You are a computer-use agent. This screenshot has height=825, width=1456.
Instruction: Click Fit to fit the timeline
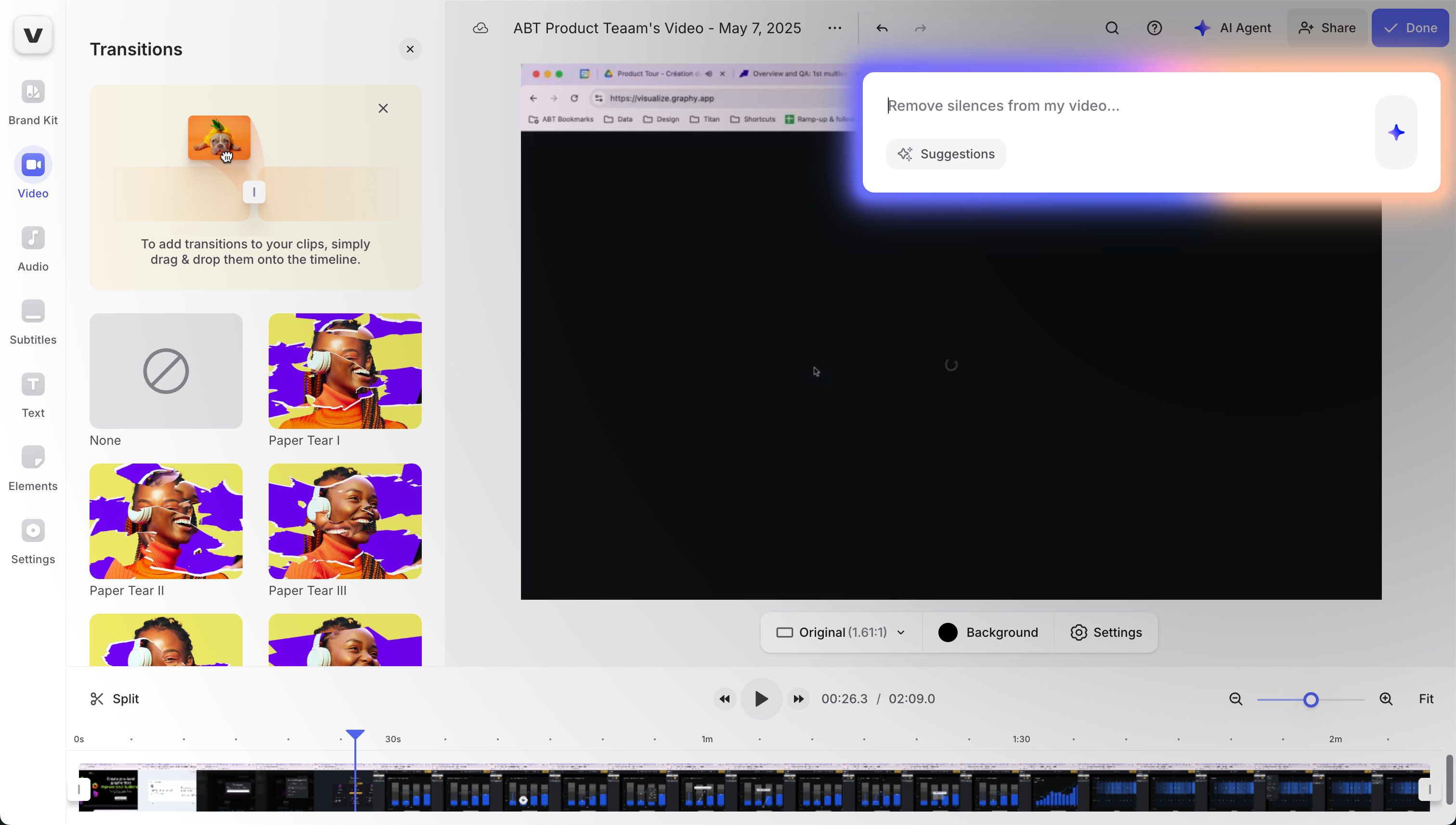(1426, 698)
